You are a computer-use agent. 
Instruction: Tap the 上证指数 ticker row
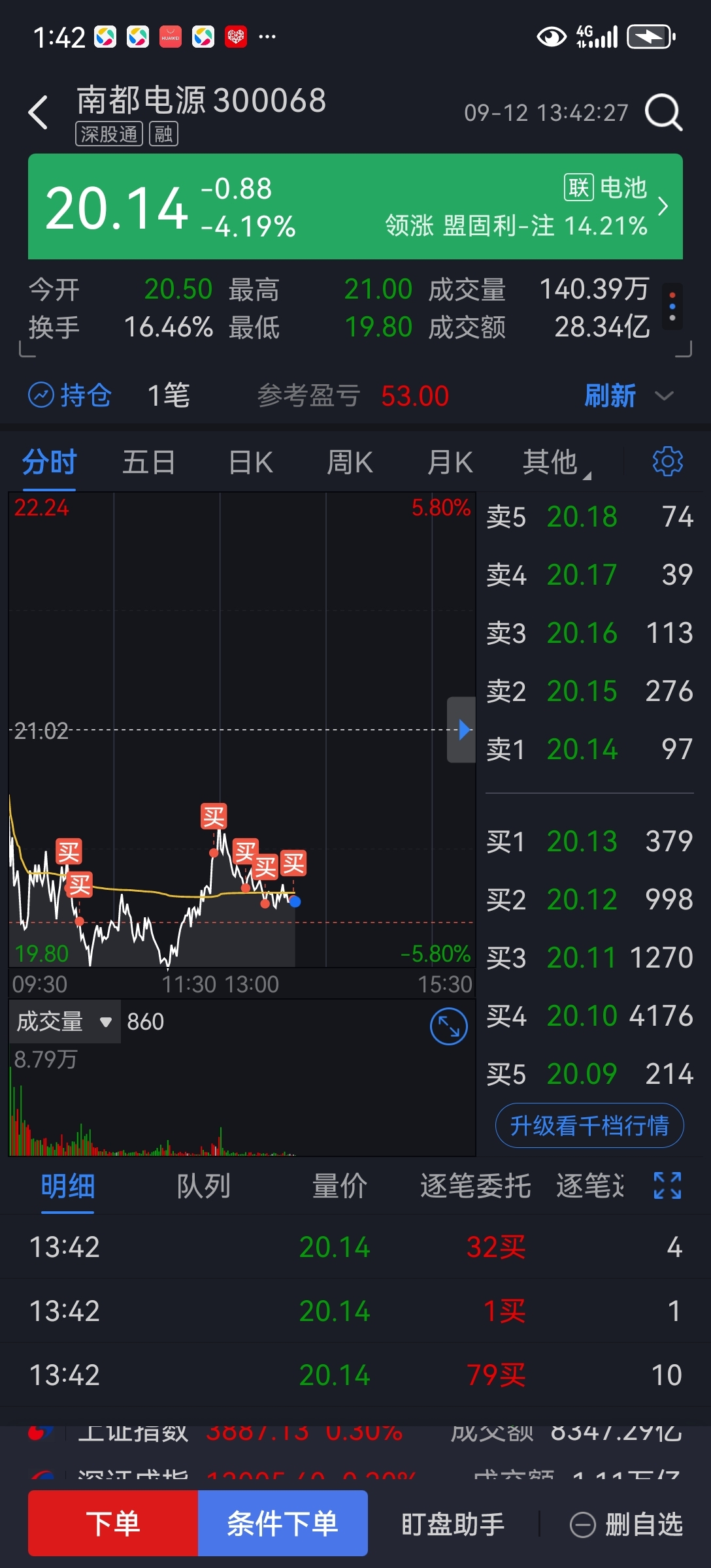355,1432
